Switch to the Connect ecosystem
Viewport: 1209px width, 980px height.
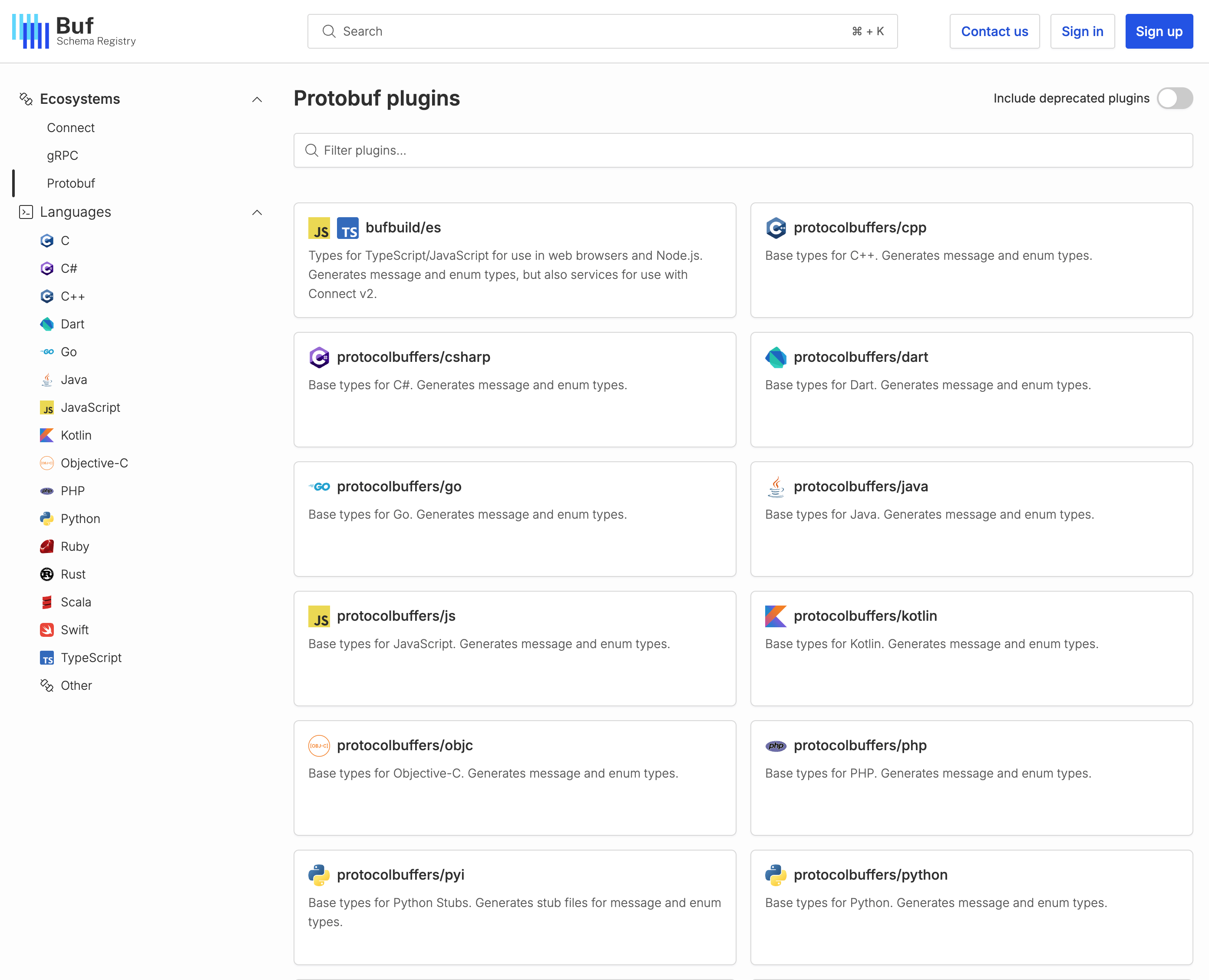pyautogui.click(x=70, y=128)
